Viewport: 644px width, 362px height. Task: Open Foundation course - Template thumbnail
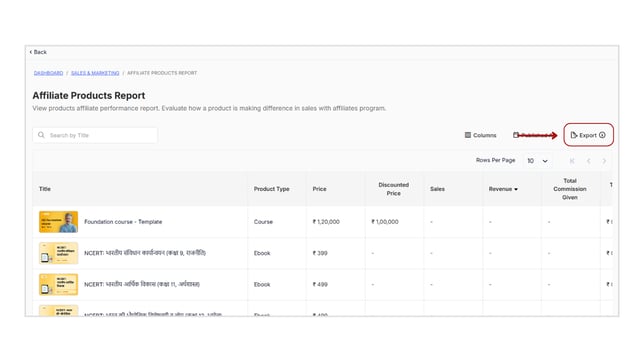pyautogui.click(x=58, y=222)
